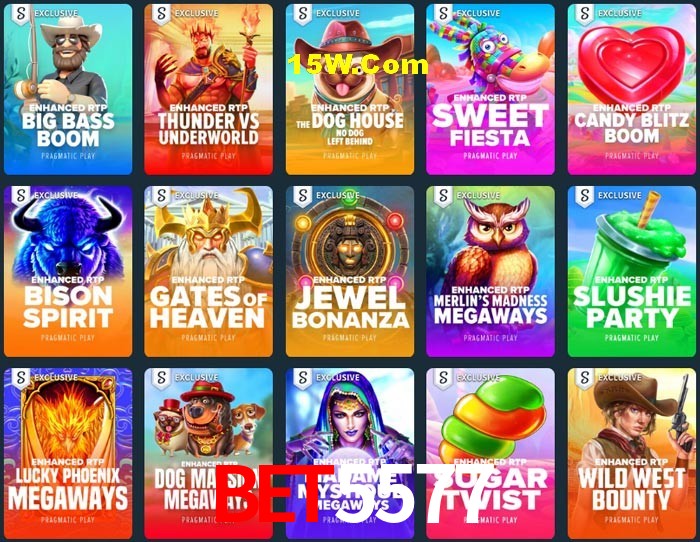Open the Gates of Heaven game
The image size is (700, 542).
(208, 271)
